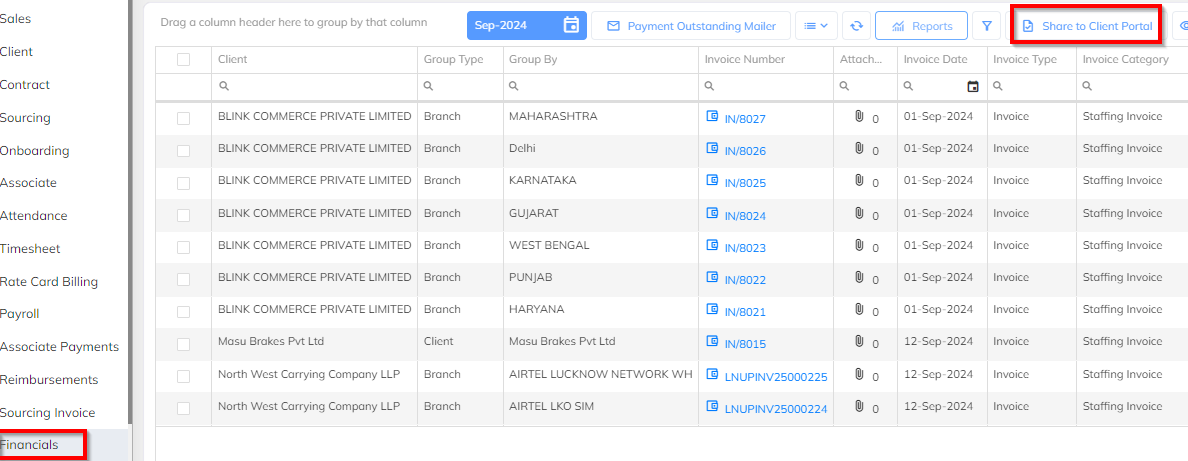Click attachment paperclip for IN/8015 row

tap(859, 343)
